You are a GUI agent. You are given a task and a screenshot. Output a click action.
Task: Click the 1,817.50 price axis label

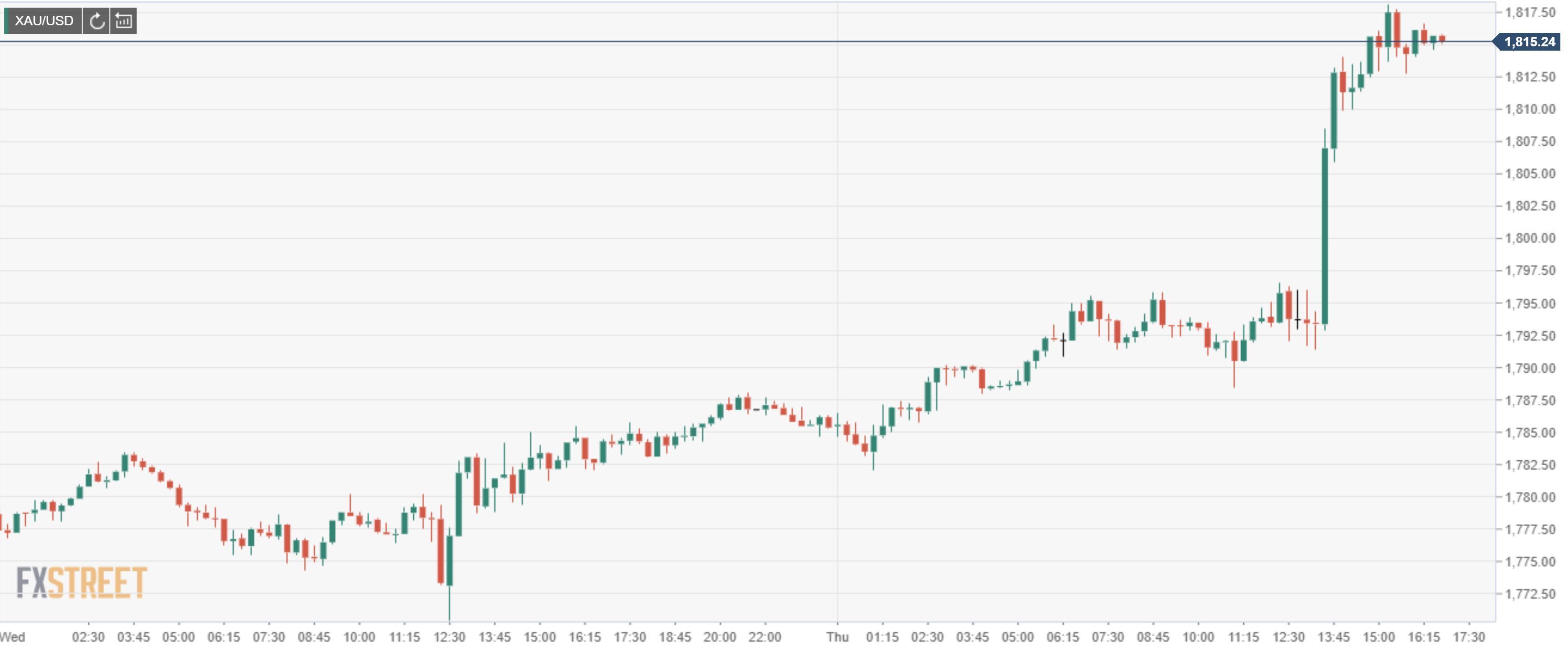[1530, 12]
